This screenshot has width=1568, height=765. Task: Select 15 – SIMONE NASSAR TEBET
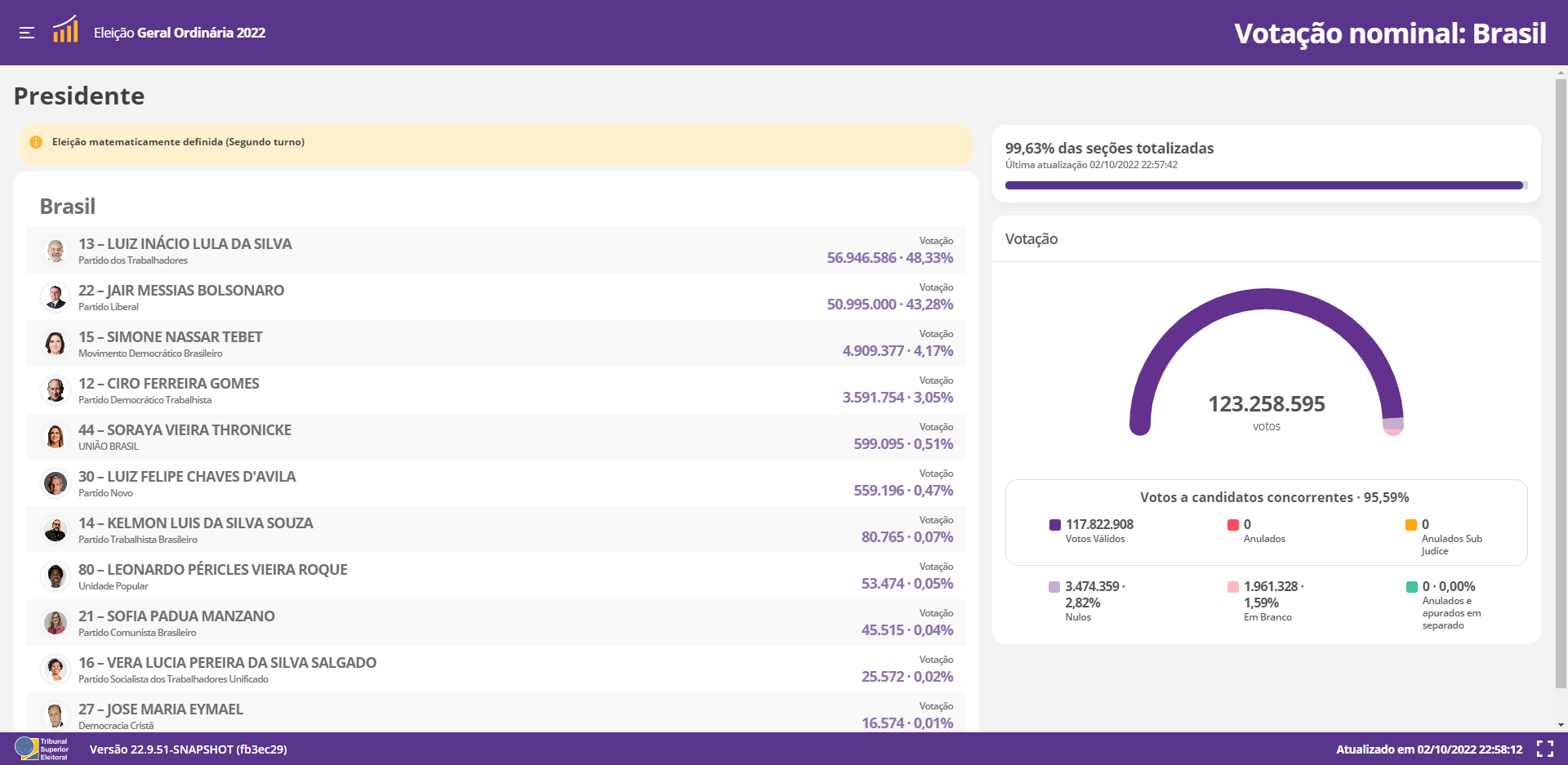point(171,337)
